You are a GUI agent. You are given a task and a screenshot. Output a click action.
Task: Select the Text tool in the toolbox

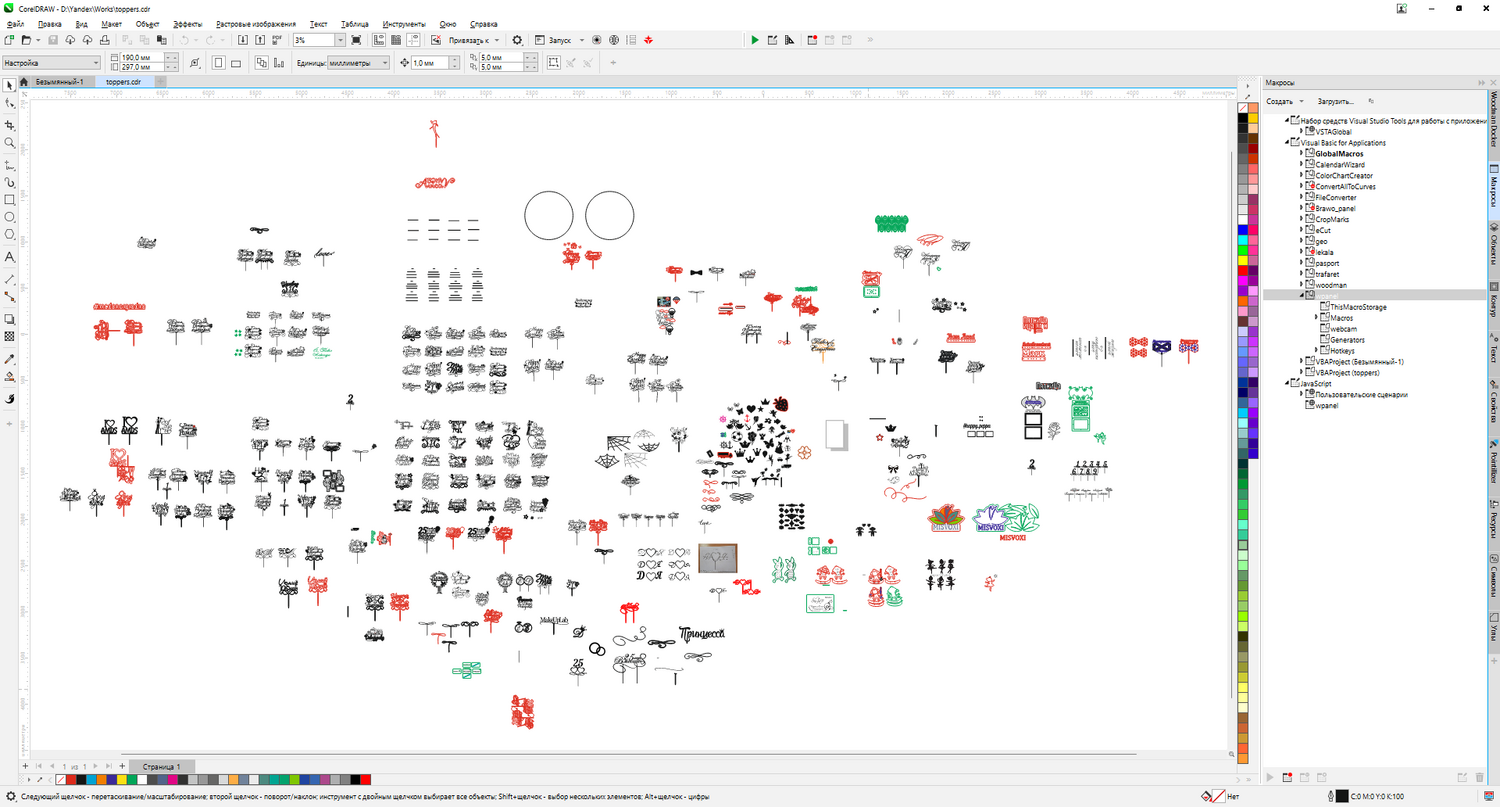coord(10,258)
